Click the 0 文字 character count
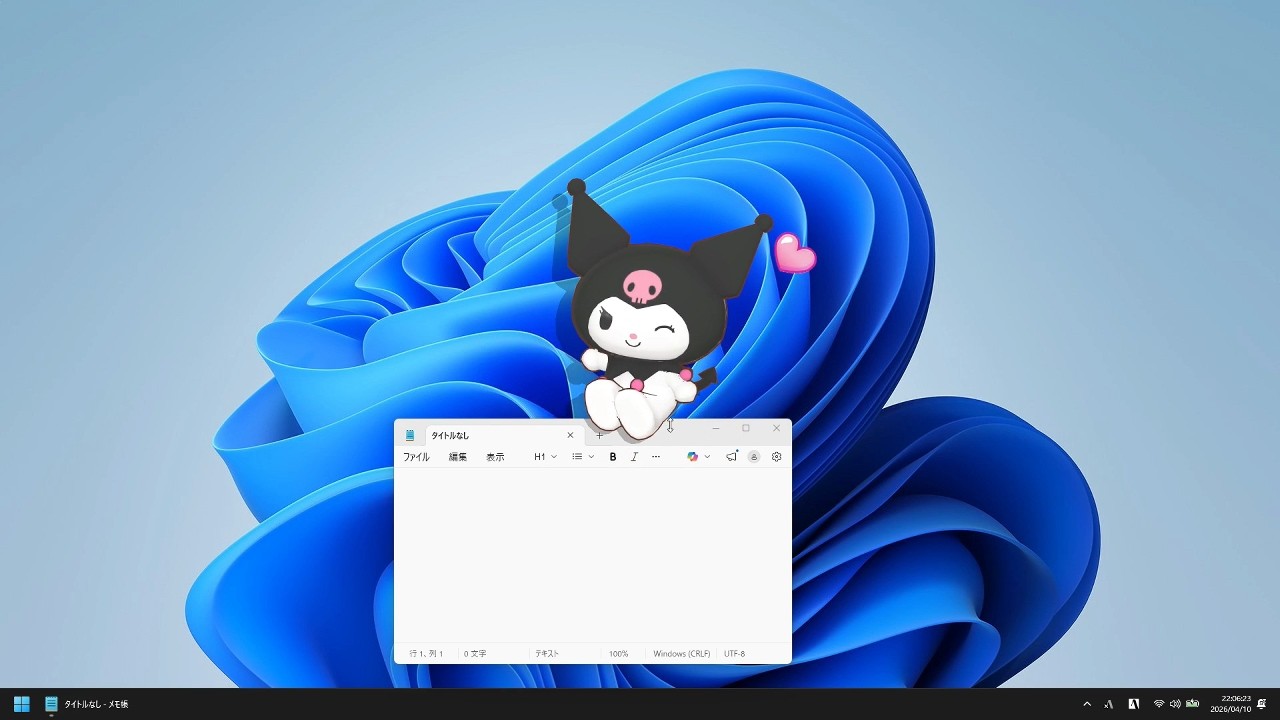 (475, 654)
